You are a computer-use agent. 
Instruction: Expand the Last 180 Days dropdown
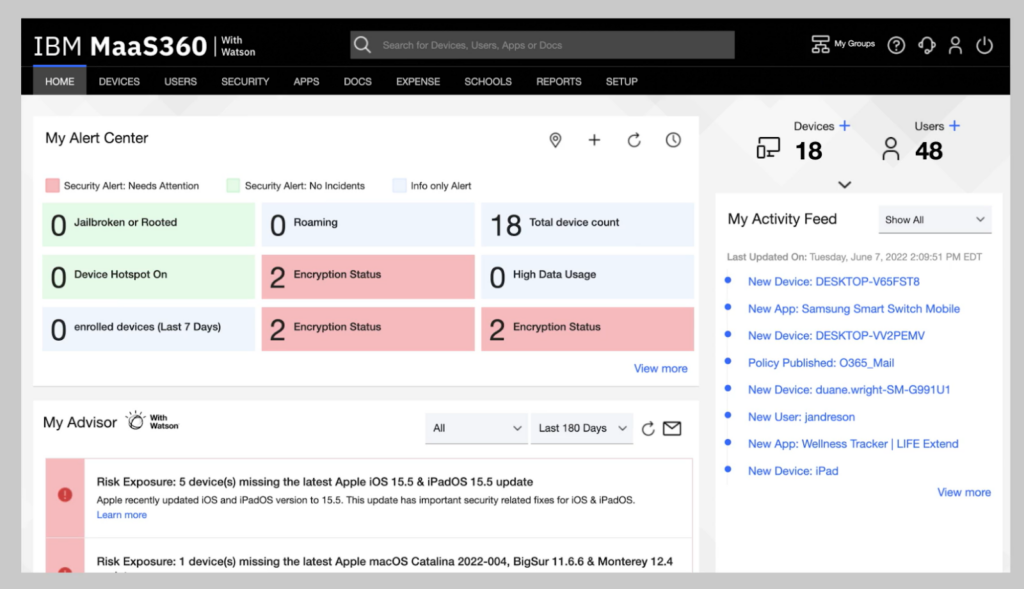click(582, 428)
